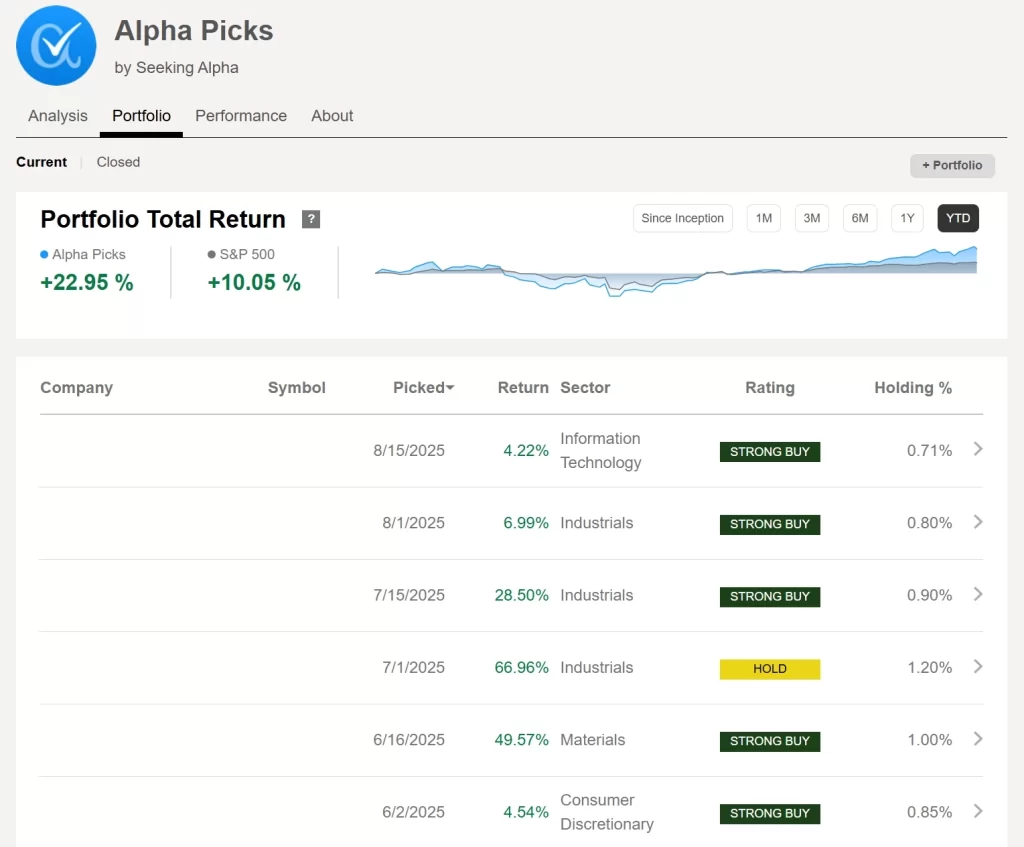
Task: Open the Analysis tab
Action: tap(58, 116)
